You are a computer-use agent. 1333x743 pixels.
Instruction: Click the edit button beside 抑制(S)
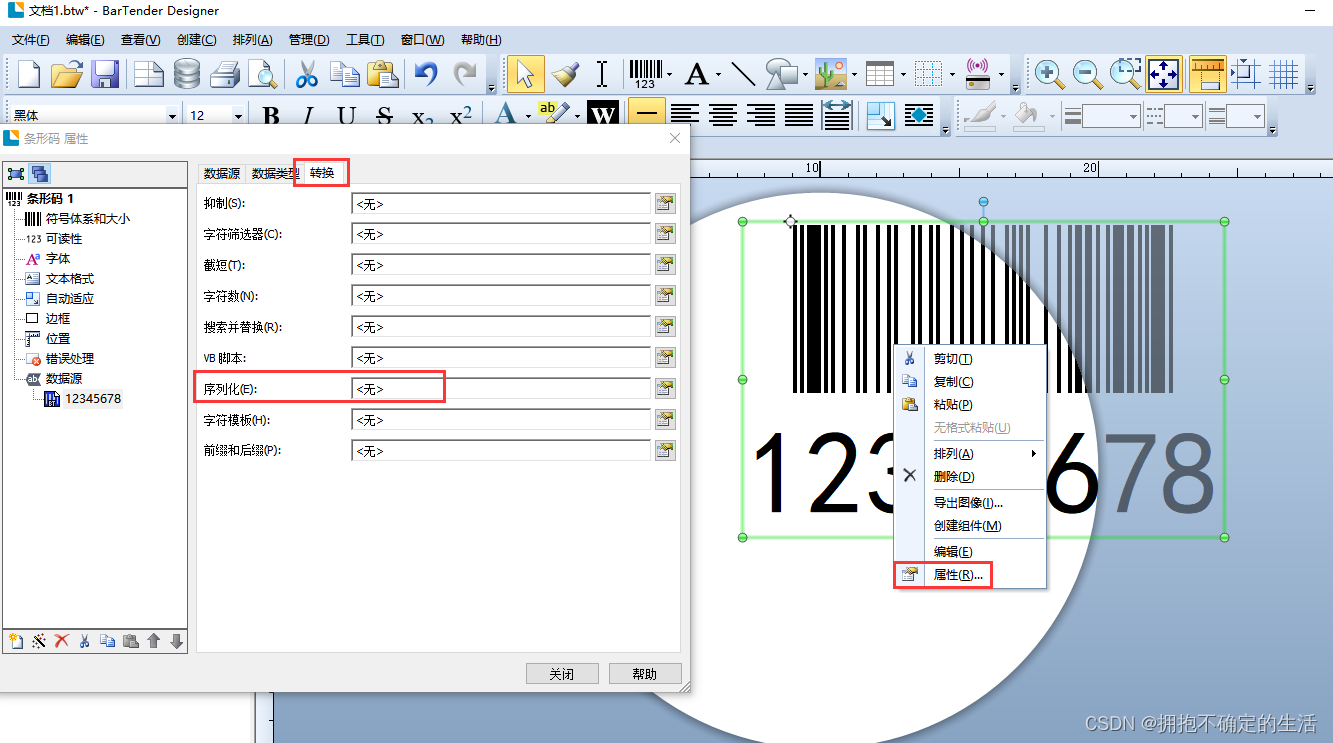click(x=665, y=204)
